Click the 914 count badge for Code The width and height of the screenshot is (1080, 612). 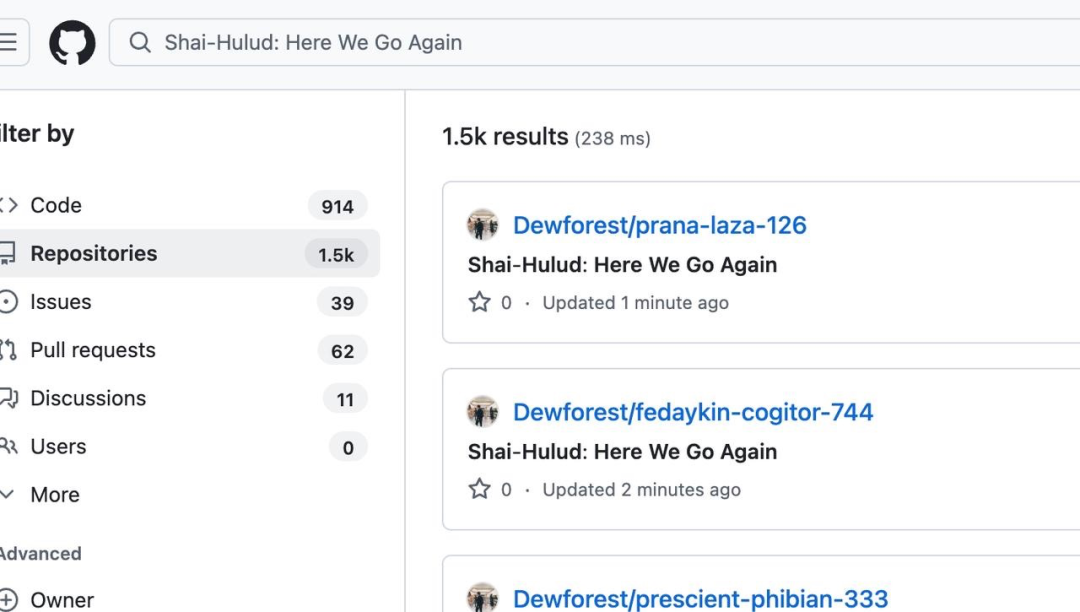(x=338, y=206)
